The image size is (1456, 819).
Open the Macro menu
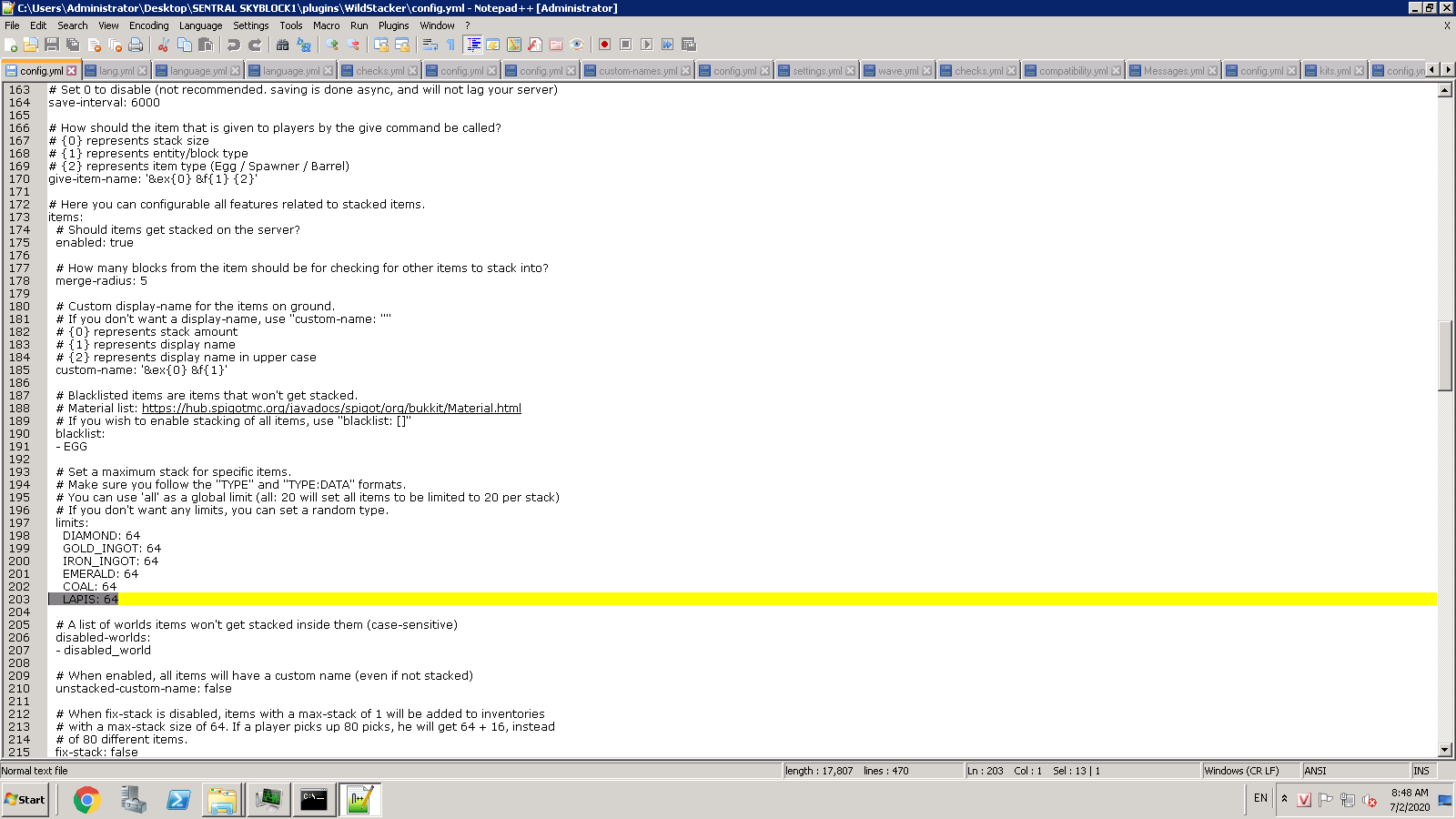pos(327,25)
